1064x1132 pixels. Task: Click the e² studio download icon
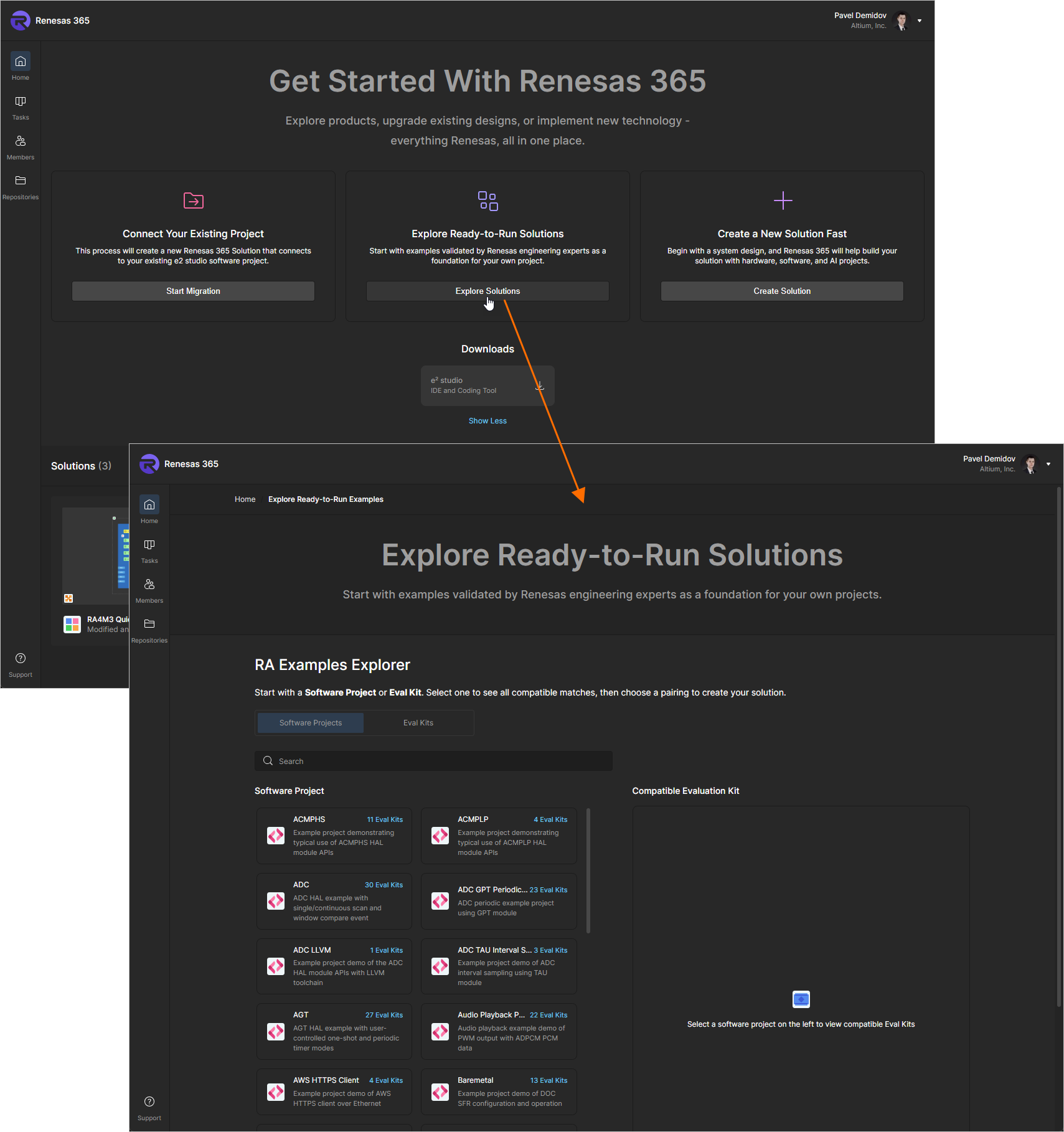tap(540, 386)
